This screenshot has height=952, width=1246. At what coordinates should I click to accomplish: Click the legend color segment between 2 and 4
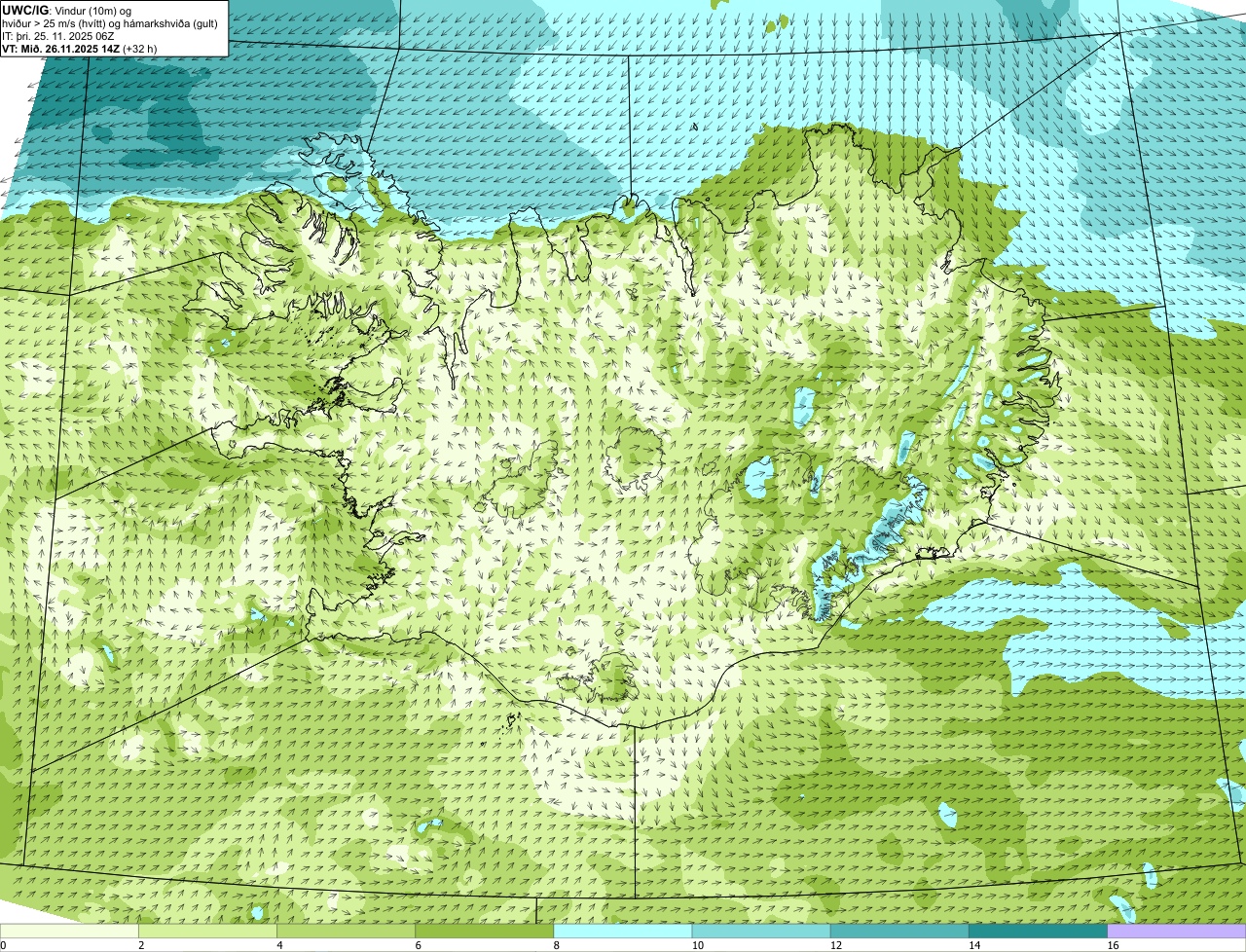tap(207, 931)
